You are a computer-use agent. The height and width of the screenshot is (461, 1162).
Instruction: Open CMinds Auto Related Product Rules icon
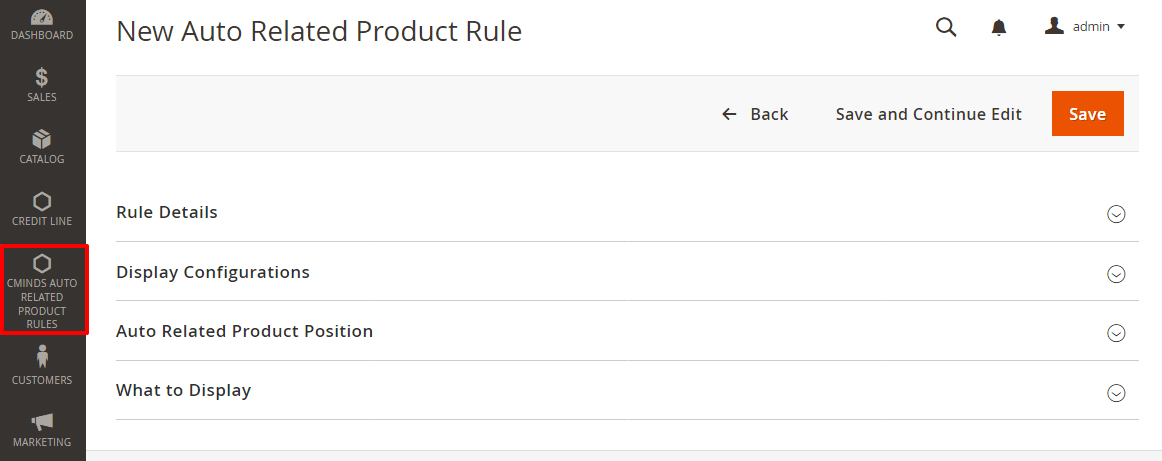[x=42, y=264]
